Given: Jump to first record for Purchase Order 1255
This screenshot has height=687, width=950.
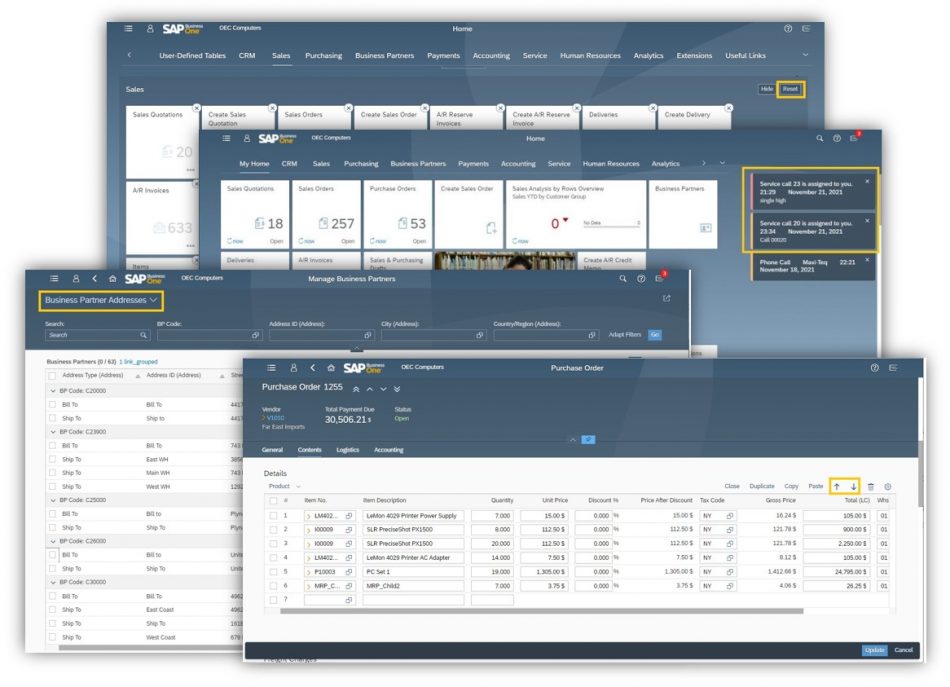Looking at the screenshot, I should tap(356, 389).
